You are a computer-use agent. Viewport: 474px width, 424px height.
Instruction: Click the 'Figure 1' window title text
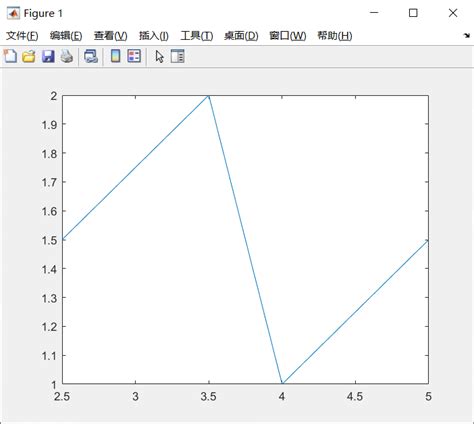pos(43,13)
